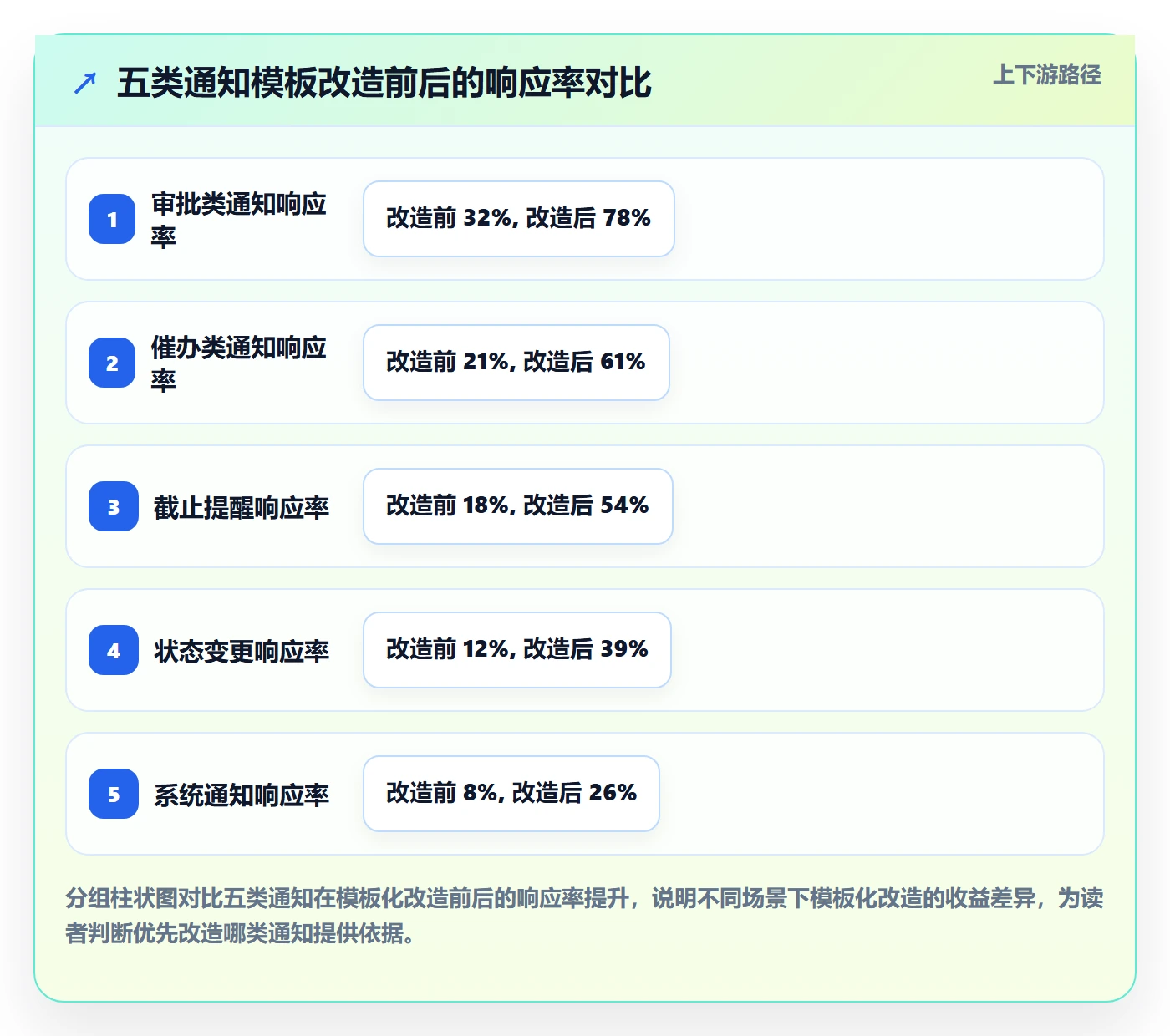This screenshot has width=1170, height=1036.
Task: Click value box 改造前 8%, 改造后 26%
Action: coord(511,794)
